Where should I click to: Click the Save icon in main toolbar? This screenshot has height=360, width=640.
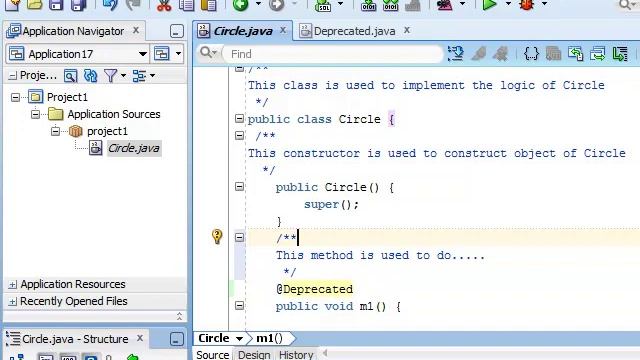pyautogui.click(x=56, y=5)
